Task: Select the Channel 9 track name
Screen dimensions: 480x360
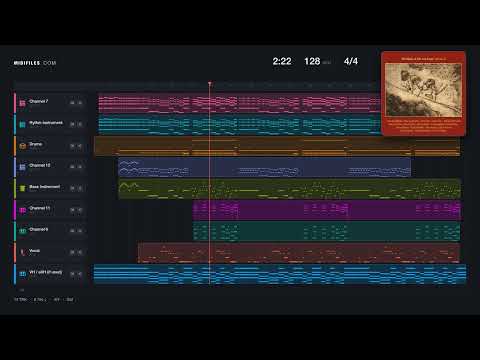Action: 39,229
